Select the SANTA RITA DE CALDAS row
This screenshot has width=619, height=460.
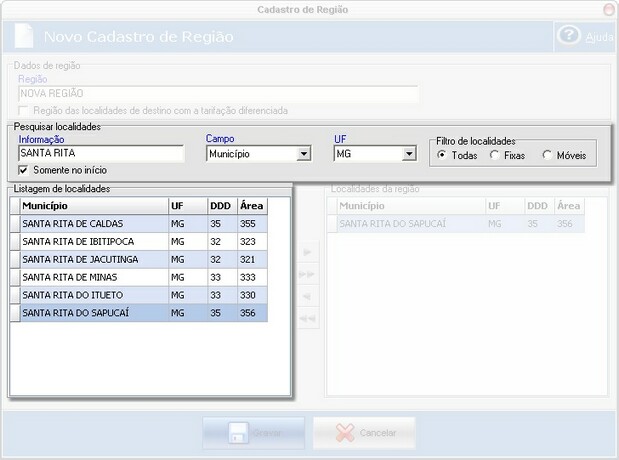point(139,223)
